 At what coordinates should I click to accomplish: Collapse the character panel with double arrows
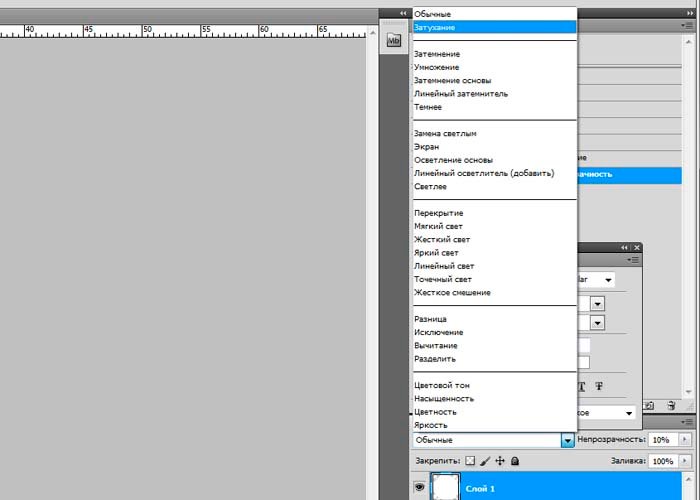click(625, 247)
